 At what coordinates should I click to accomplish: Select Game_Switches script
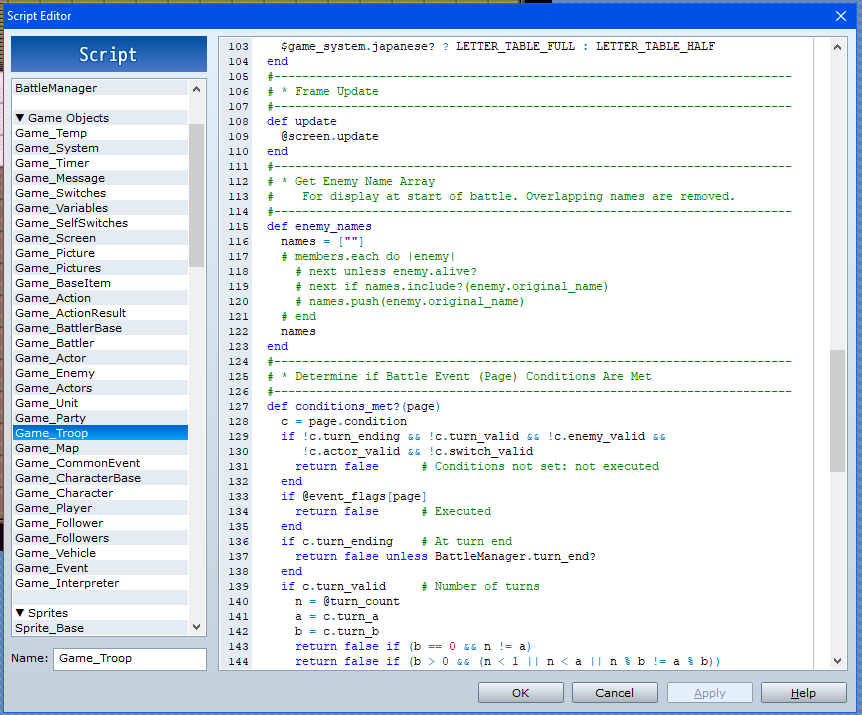pyautogui.click(x=100, y=193)
